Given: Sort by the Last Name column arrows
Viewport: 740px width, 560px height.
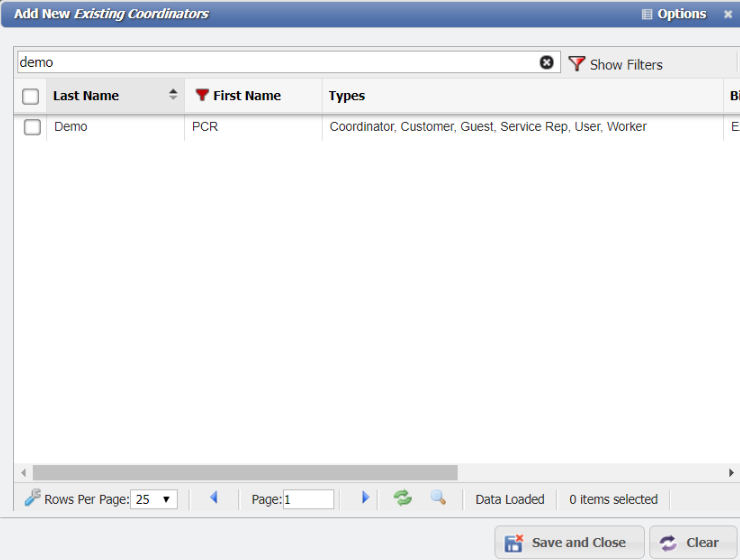Looking at the screenshot, I should click(173, 95).
